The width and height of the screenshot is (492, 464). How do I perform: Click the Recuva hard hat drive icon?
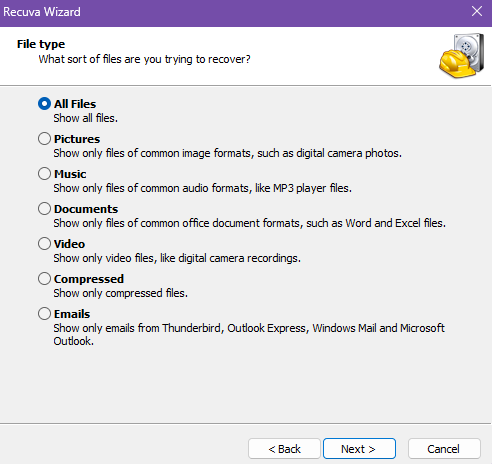[461, 56]
